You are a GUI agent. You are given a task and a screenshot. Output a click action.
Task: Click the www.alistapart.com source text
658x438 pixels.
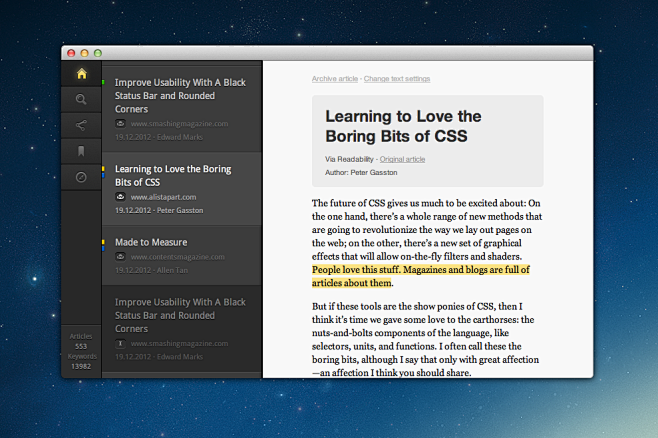pos(163,197)
